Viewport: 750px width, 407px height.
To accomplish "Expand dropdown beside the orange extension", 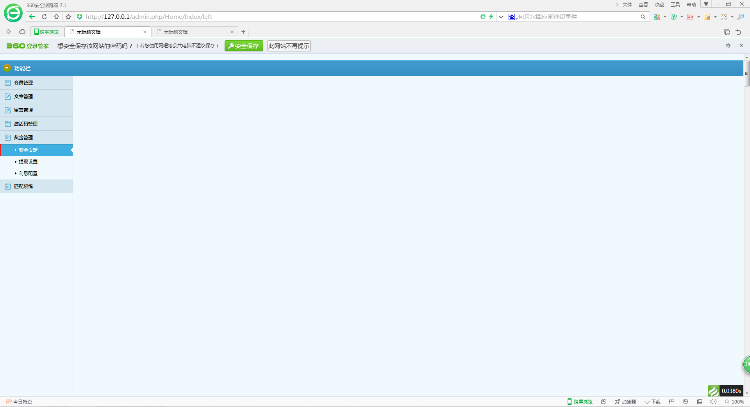I will (715, 17).
